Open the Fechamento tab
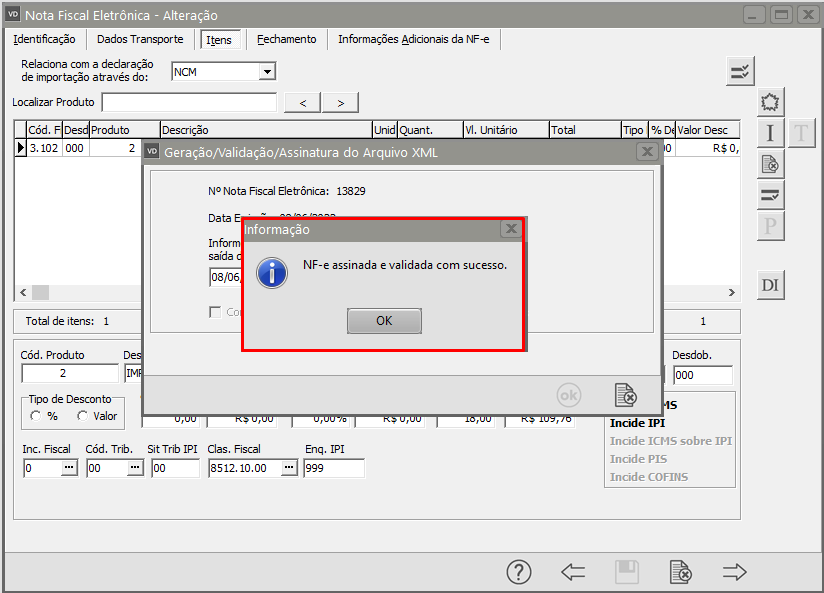This screenshot has width=824, height=593. pos(286,39)
